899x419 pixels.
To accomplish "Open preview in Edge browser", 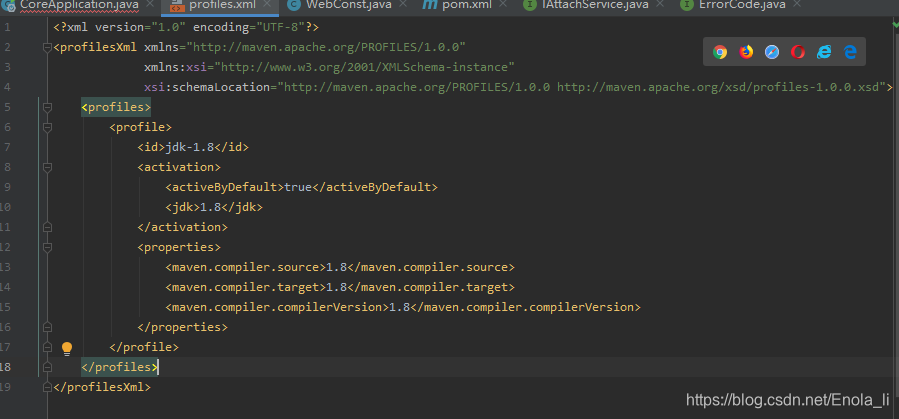I will coord(850,52).
